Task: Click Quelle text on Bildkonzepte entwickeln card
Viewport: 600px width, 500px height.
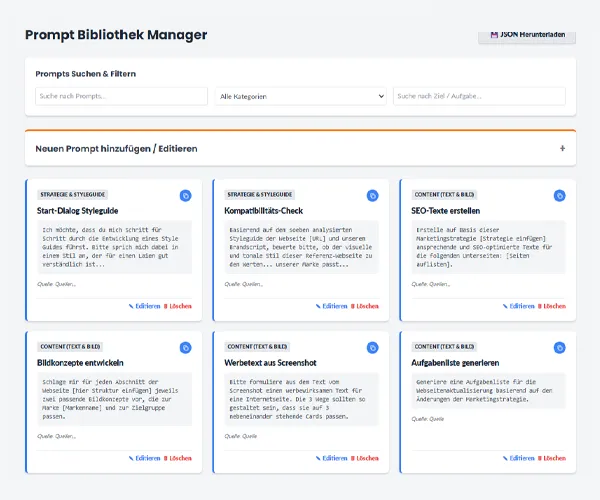Action: click(x=57, y=436)
